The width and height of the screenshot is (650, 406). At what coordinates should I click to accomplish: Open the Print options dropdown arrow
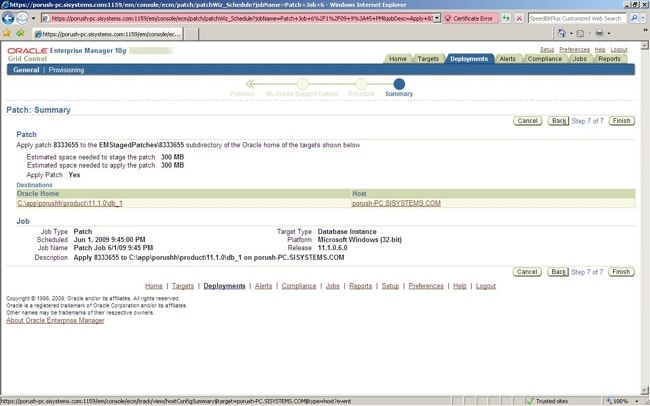click(609, 34)
